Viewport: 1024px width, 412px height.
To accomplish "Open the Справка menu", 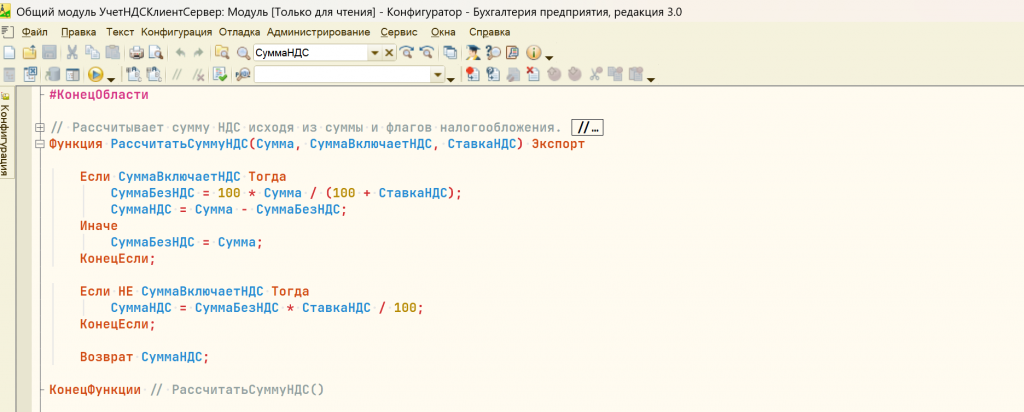I will 490,32.
